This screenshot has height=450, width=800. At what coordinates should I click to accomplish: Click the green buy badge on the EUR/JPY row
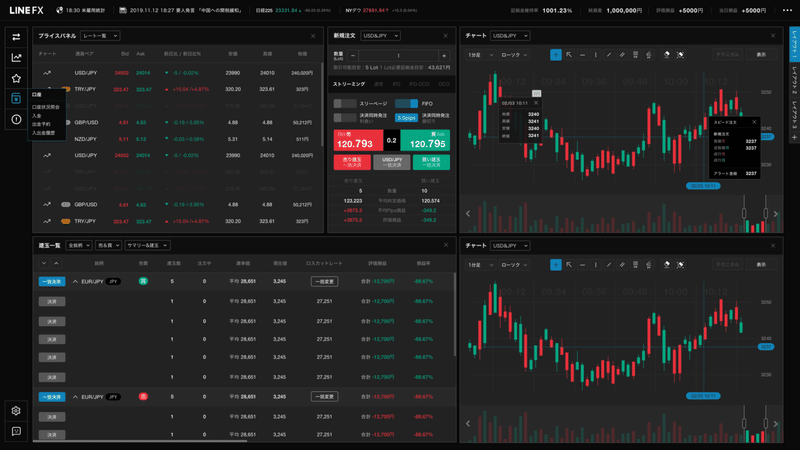click(x=143, y=281)
